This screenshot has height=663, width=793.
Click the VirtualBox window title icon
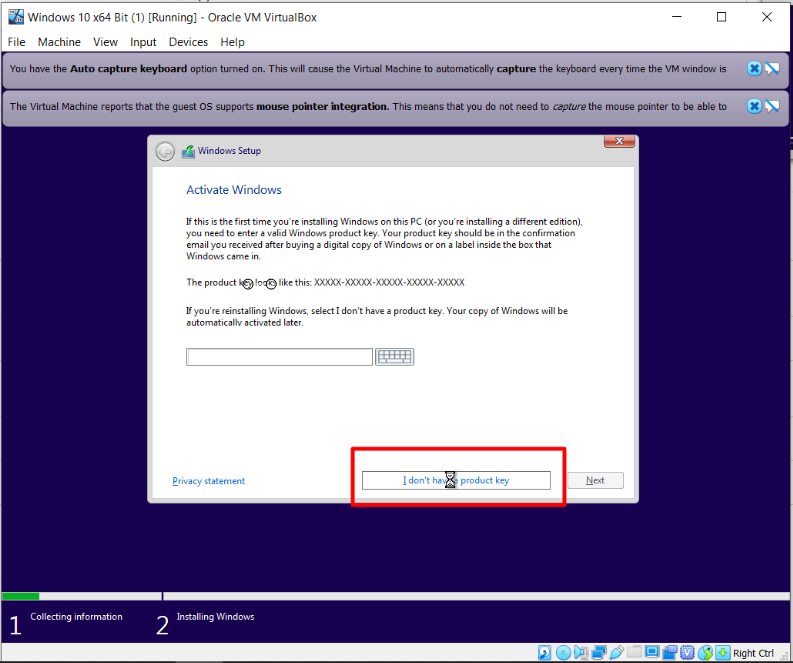(x=16, y=17)
